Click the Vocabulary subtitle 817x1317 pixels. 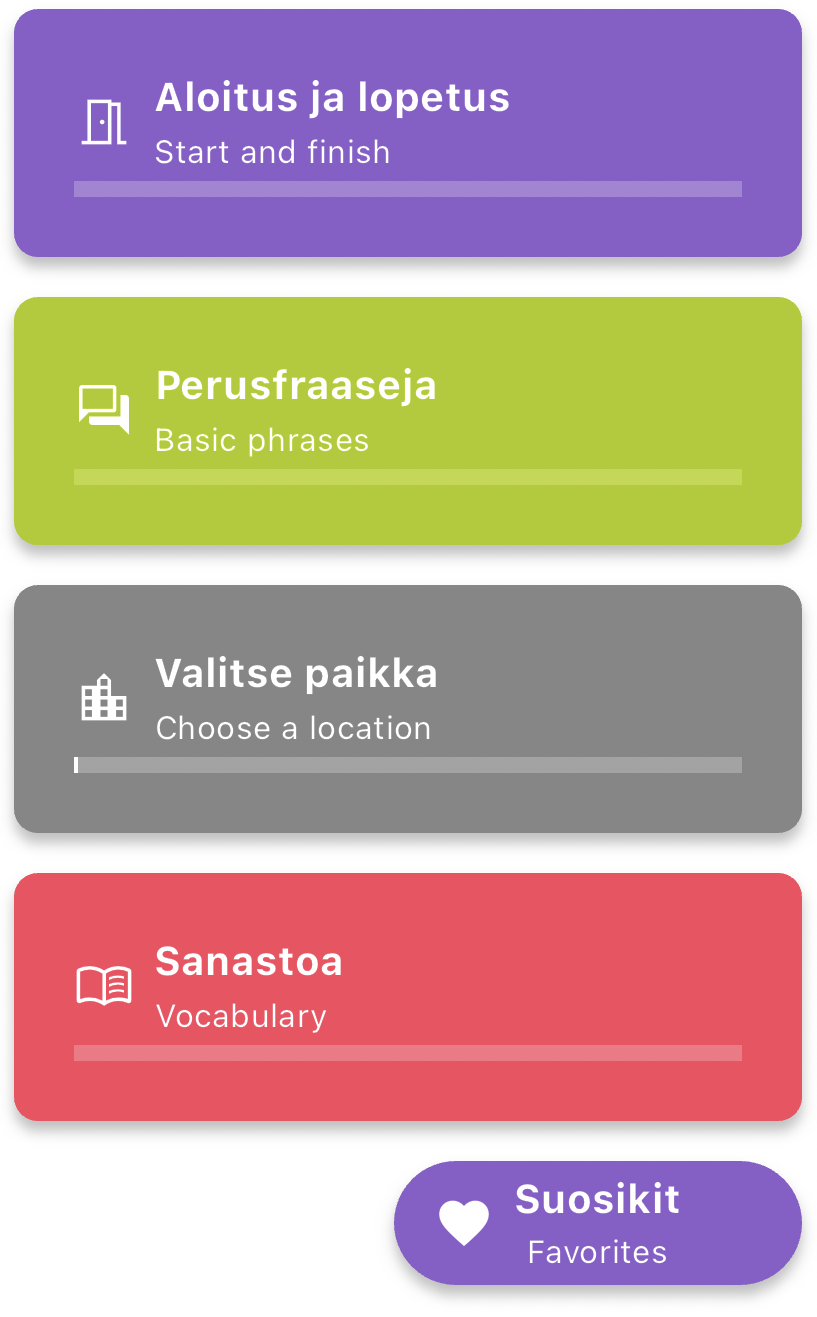coord(241,1017)
